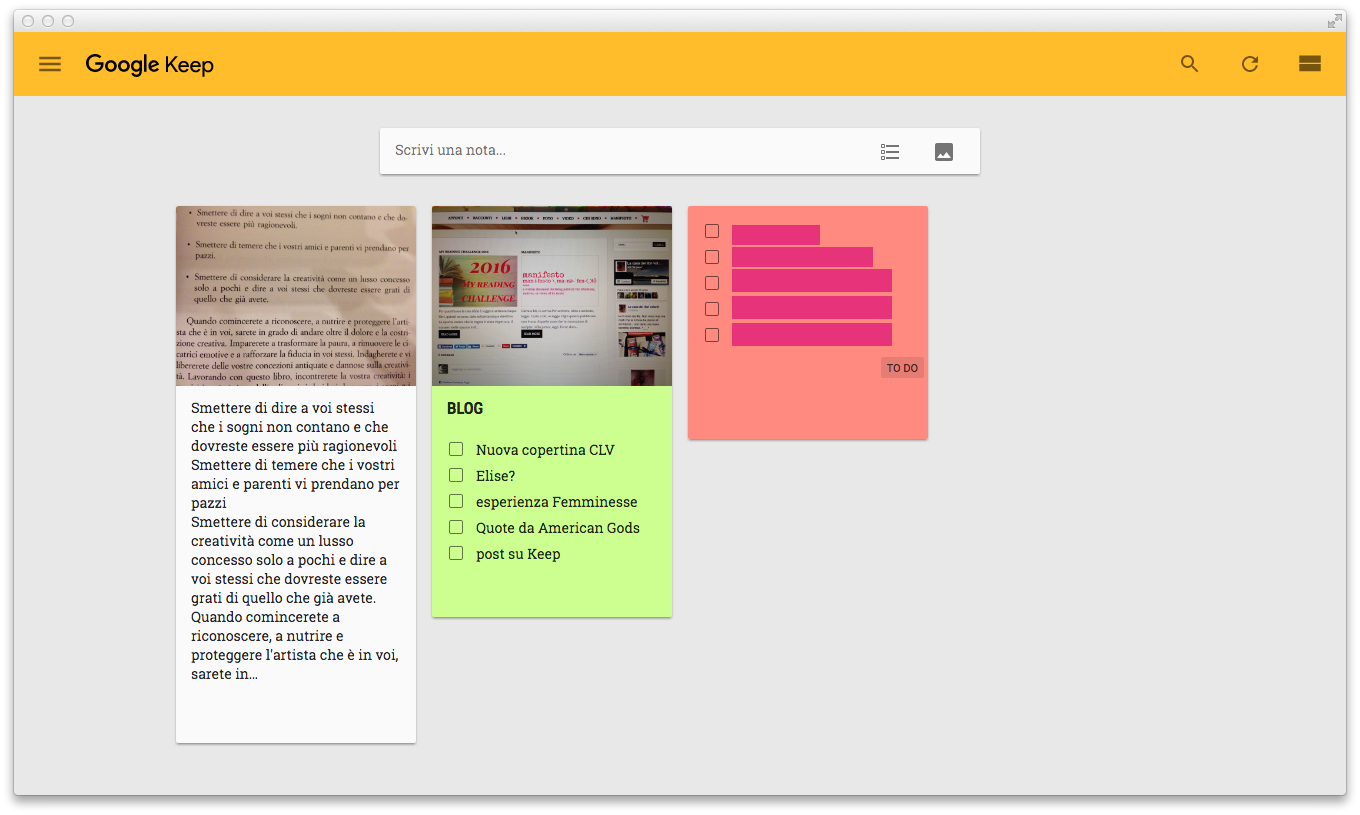Tick the 'Elise?' checkbox
The image size is (1360, 815).
(456, 475)
